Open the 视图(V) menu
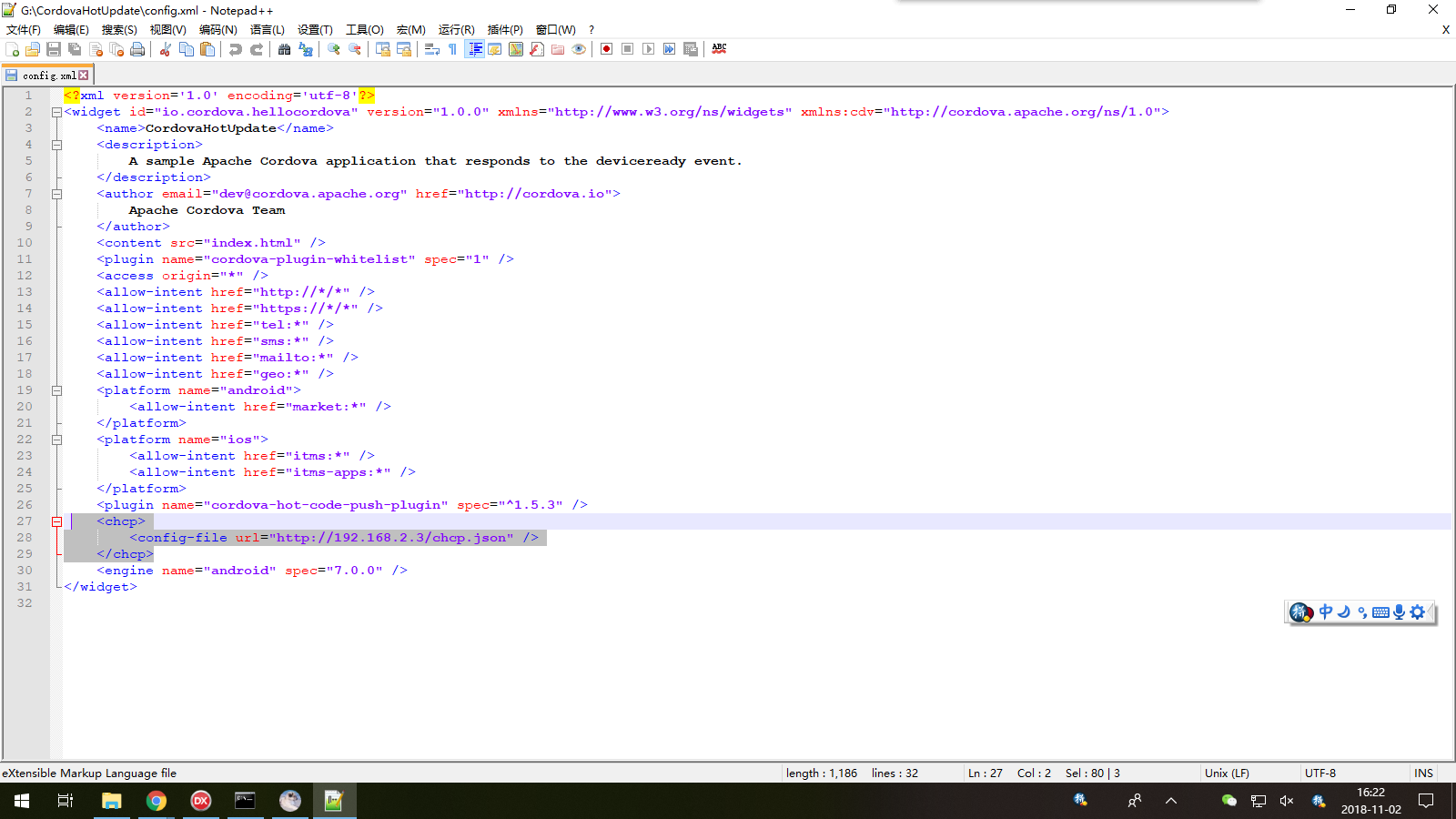The image size is (1456, 819). coord(168,30)
